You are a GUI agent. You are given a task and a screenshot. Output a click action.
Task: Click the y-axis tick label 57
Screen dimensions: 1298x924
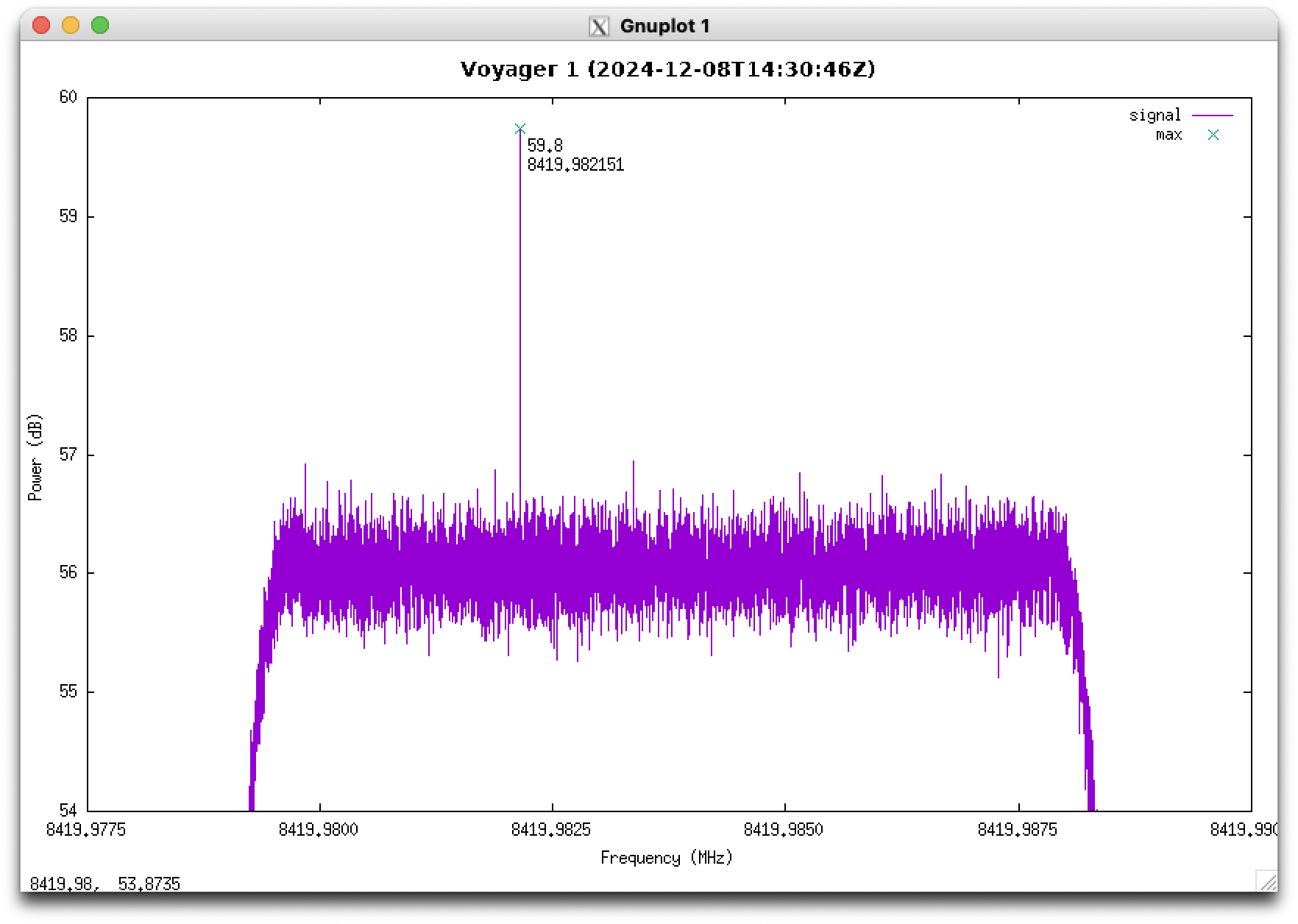[x=68, y=455]
